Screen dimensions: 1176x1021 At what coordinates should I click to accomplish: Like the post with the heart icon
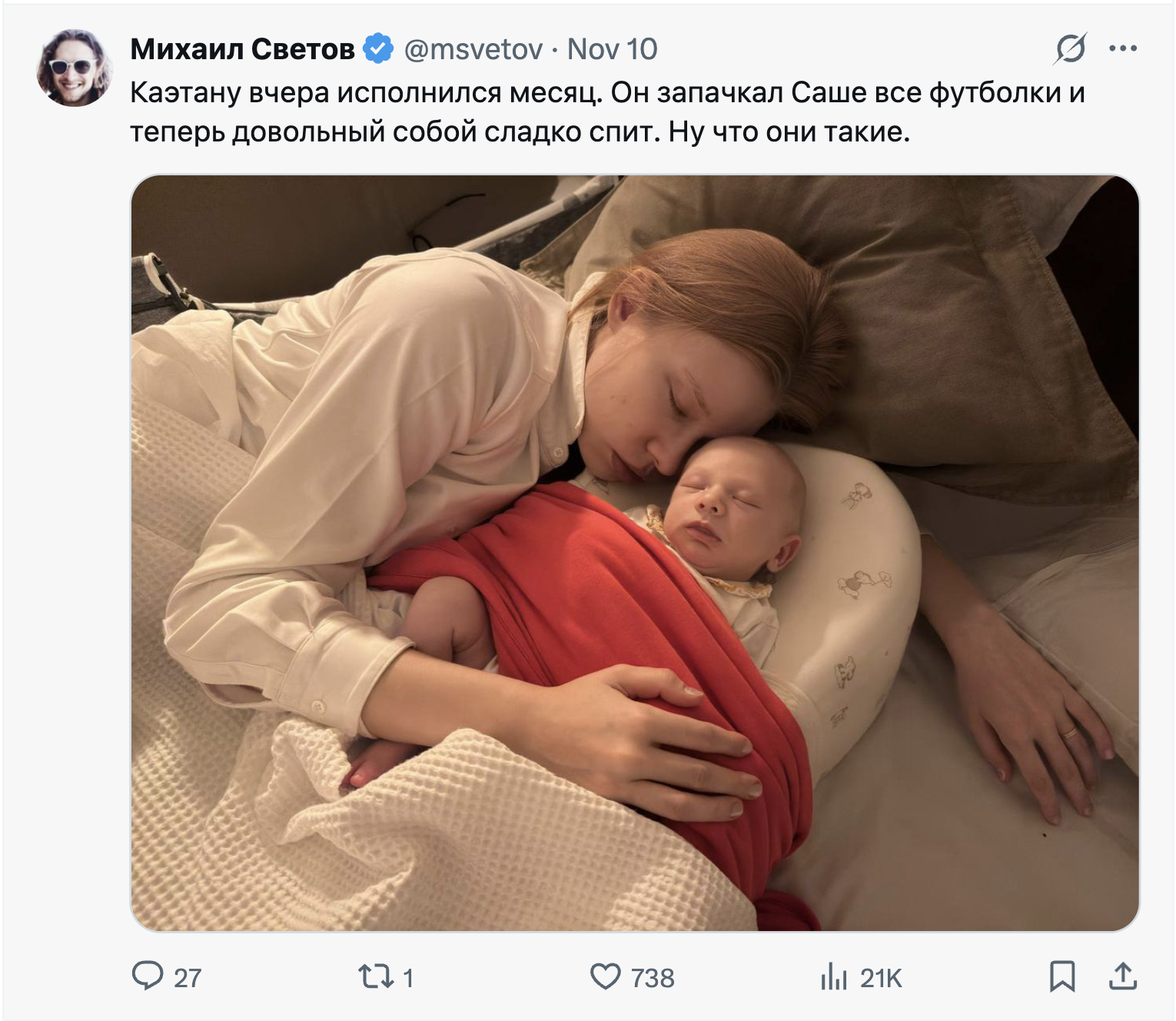coord(605,976)
